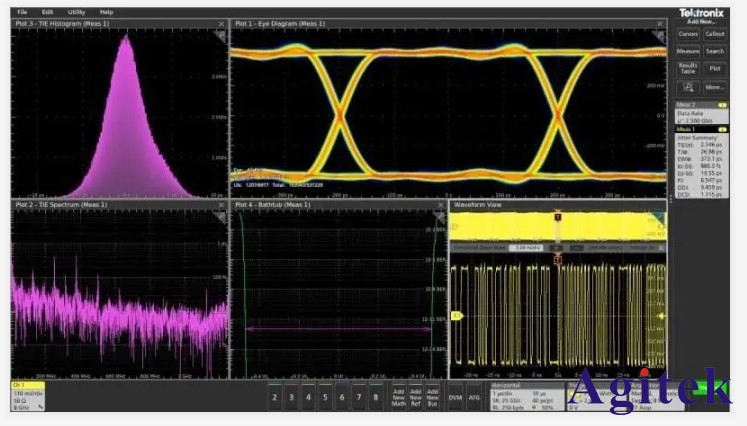Open the AFG function generator button
The width and height of the screenshot is (747, 426).
click(x=474, y=396)
